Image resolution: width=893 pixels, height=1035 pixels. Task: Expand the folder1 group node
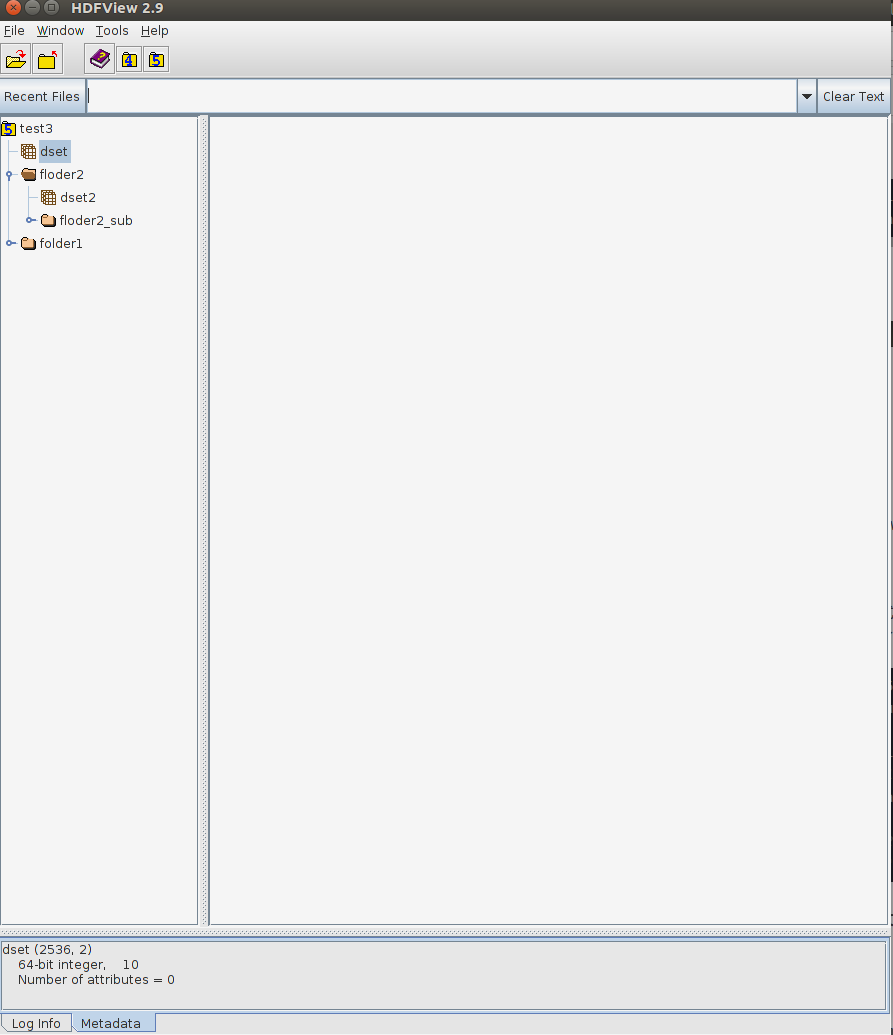[x=11, y=244]
